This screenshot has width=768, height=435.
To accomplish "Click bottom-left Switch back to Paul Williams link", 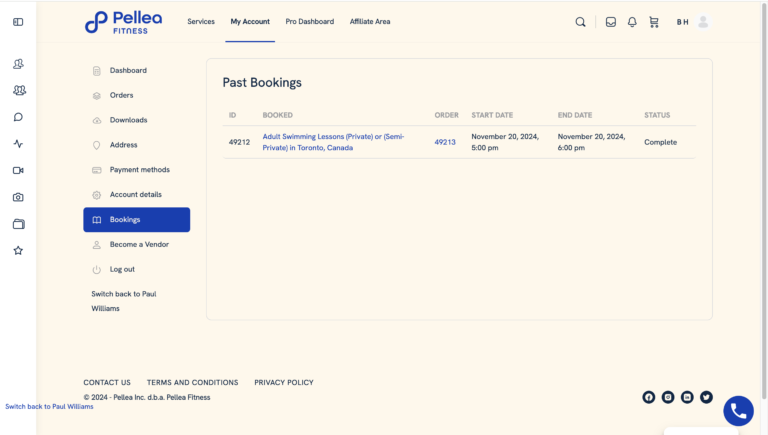I will (x=49, y=407).
